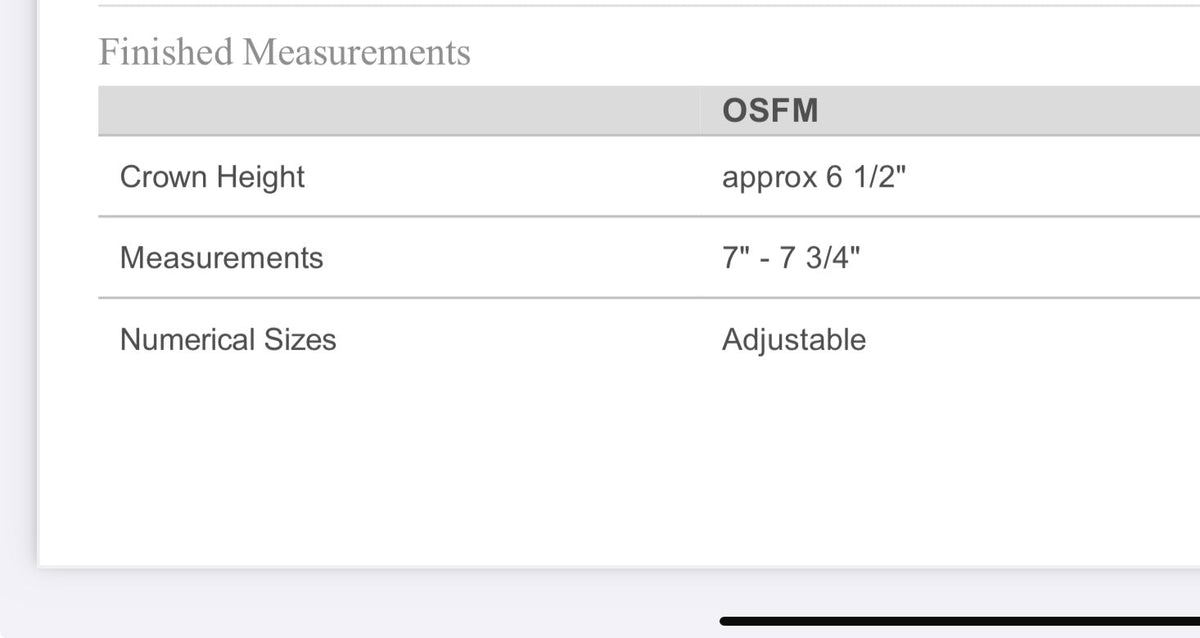Tap the Measurements row label
Screen dimensions: 1200x638
(x=221, y=258)
